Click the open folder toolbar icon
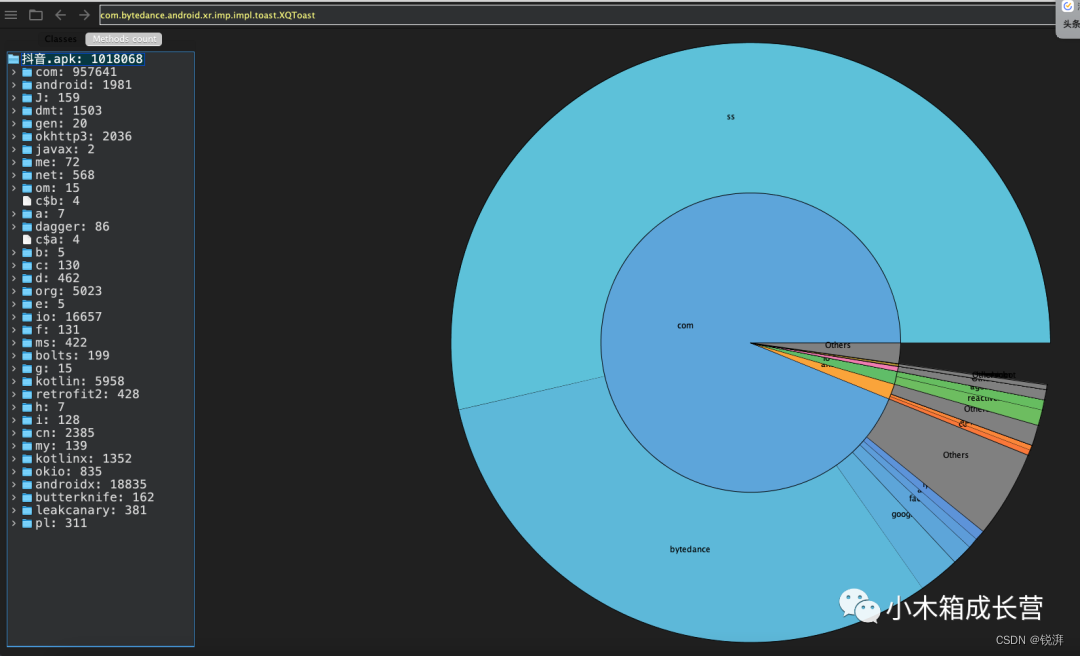 click(x=36, y=14)
